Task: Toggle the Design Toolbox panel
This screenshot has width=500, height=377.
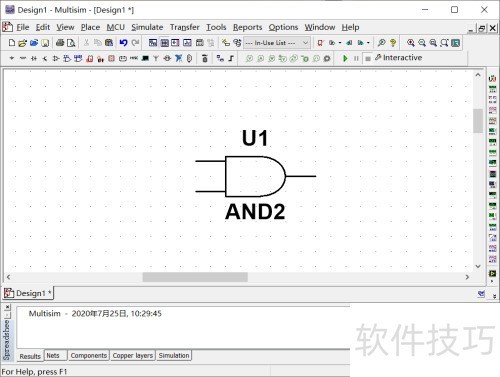Action: (153, 43)
